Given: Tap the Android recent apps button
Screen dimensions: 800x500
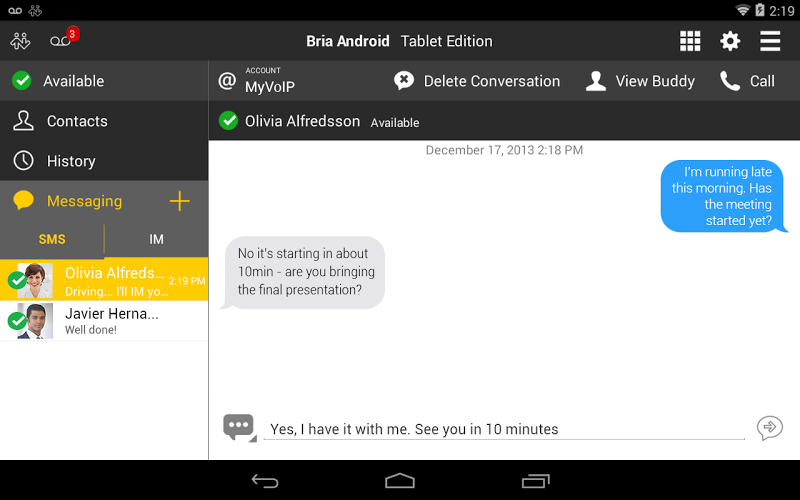Looking at the screenshot, I should 536,481.
